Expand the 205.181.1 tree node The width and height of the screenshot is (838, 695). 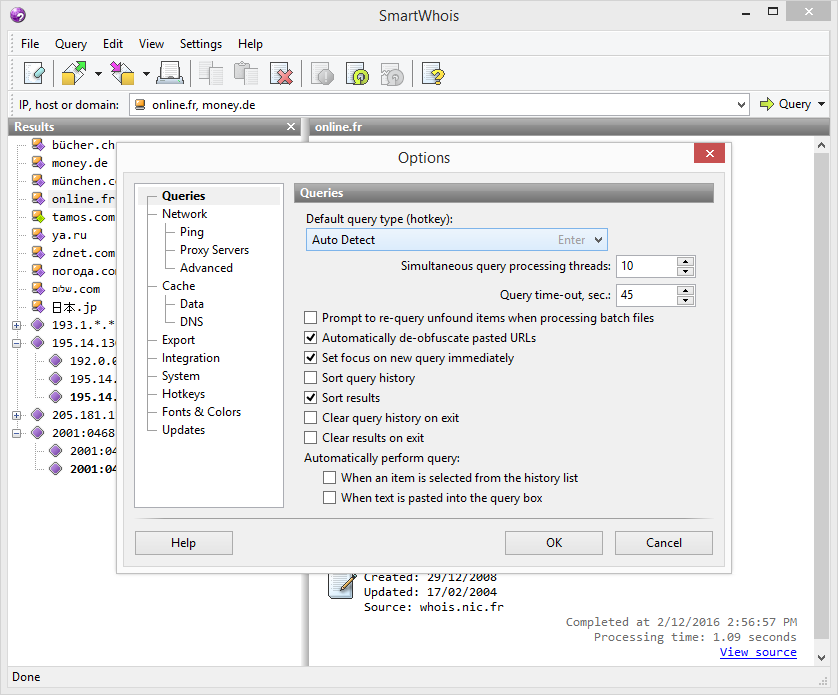click(x=17, y=415)
